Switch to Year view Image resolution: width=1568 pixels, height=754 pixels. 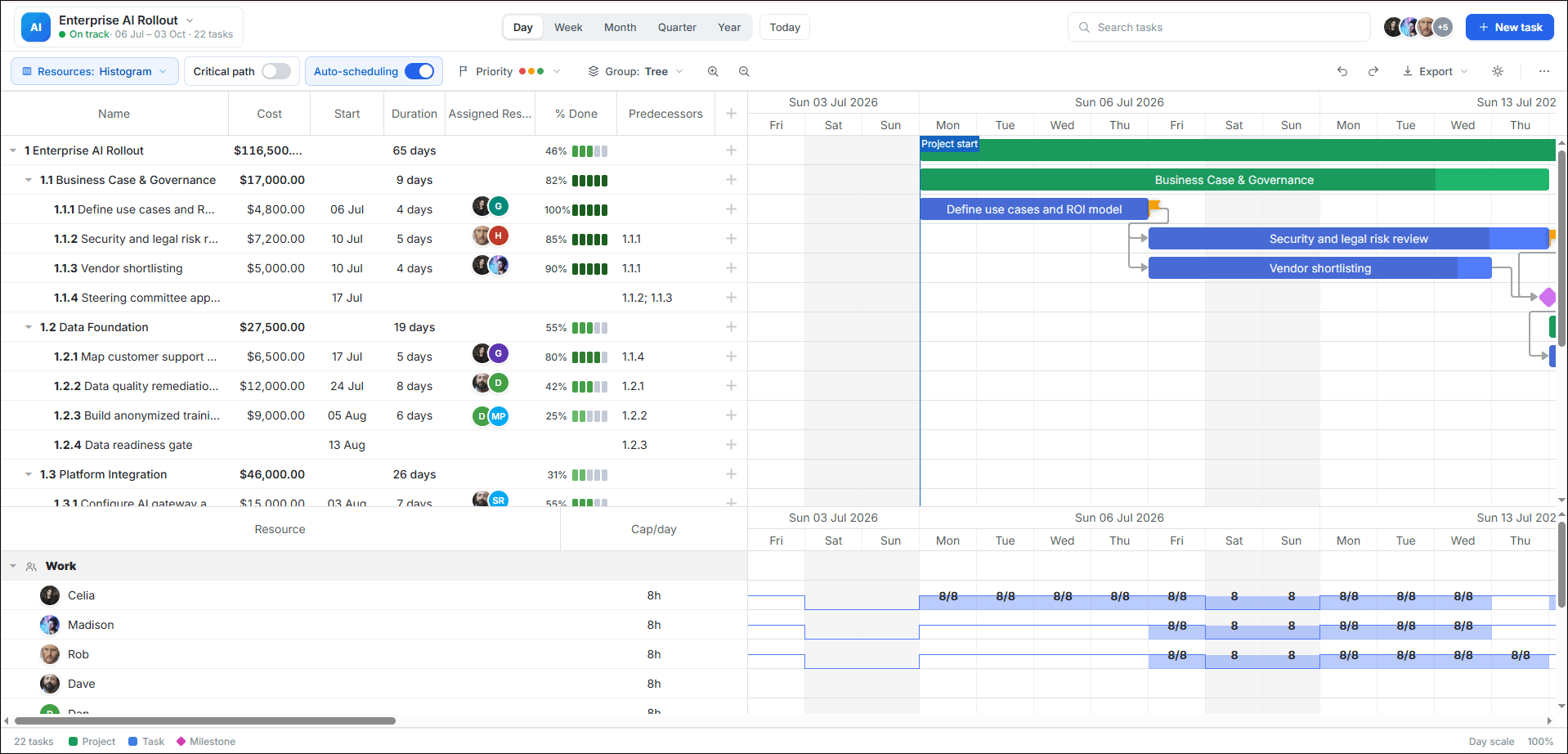coord(729,27)
